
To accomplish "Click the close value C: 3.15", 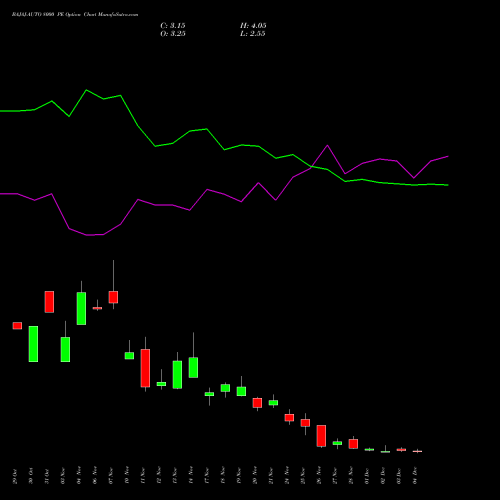I will click(x=173, y=26).
